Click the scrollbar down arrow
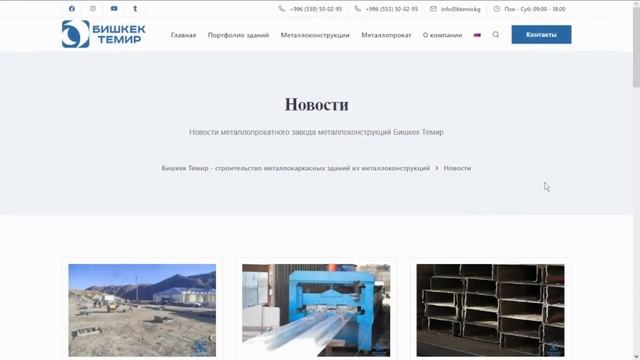The height and width of the screenshot is (360, 640). 636,357
